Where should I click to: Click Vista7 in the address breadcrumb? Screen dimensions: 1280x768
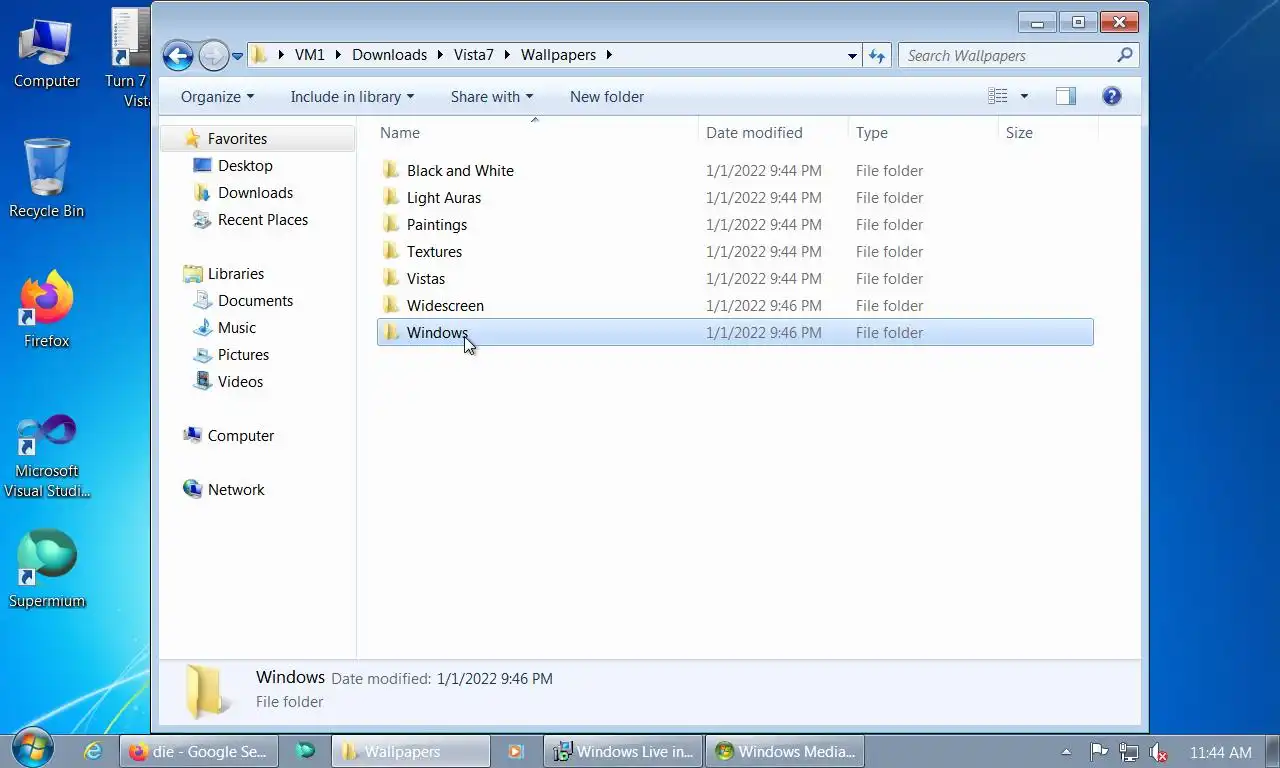pyautogui.click(x=474, y=55)
